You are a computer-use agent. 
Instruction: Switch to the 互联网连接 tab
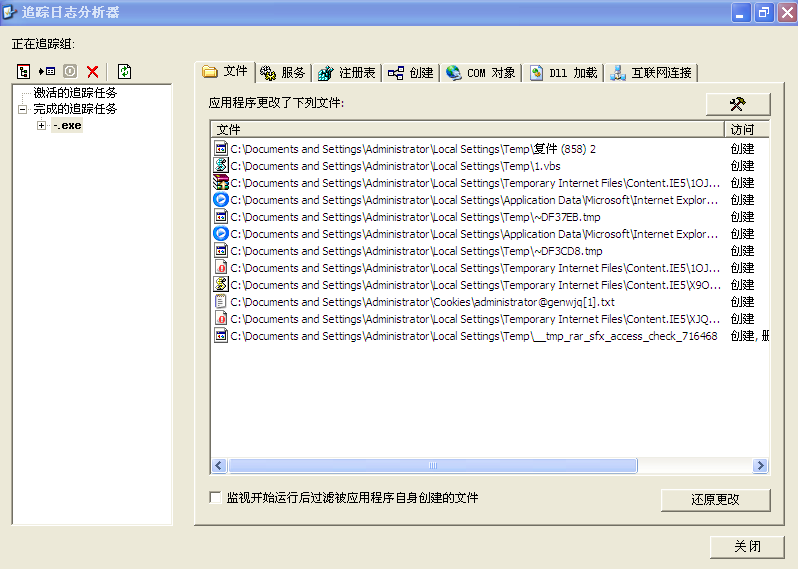(x=651, y=73)
